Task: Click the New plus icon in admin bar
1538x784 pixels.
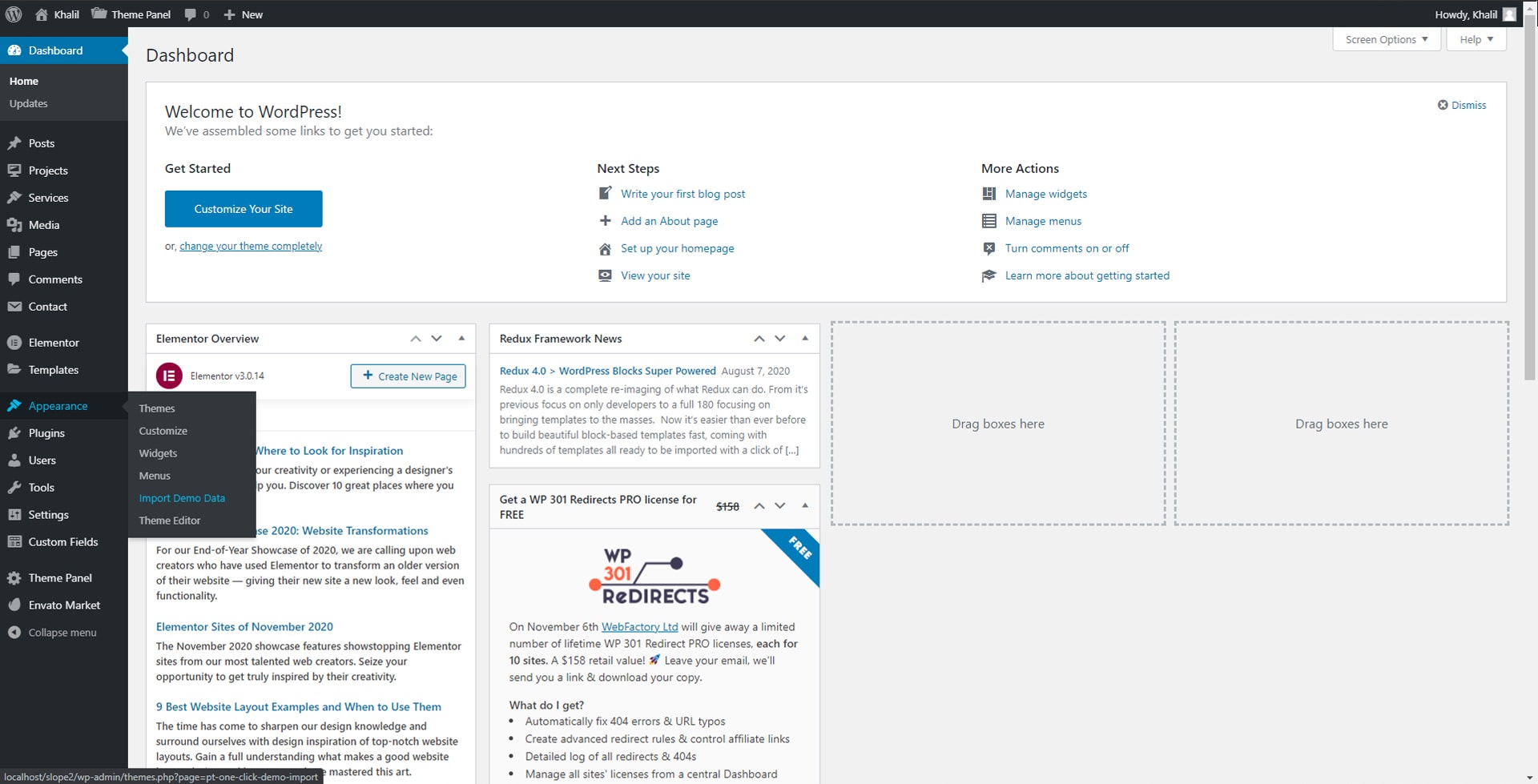Action: click(x=229, y=14)
